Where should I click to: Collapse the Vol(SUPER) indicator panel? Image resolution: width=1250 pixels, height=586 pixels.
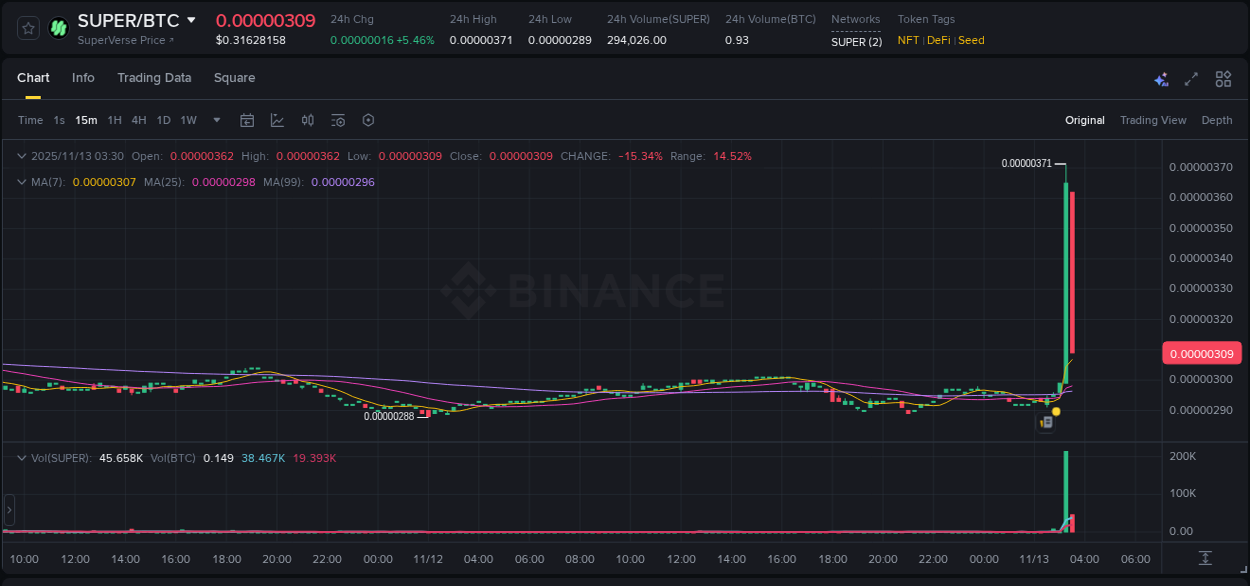tap(21, 457)
